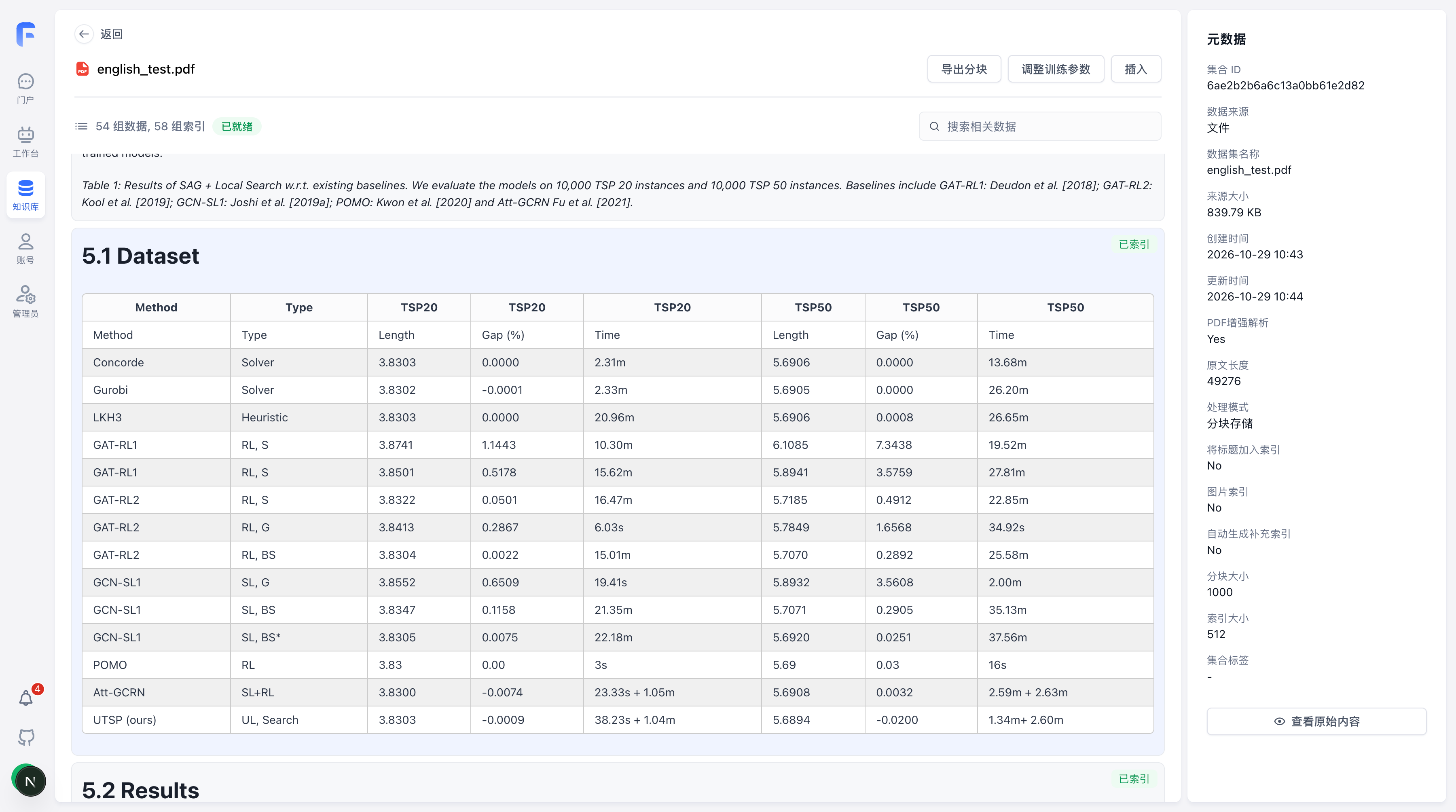Viewport: 1456px width, 812px height.
Task: Click the english_test.pdf PDF file icon
Action: [83, 69]
